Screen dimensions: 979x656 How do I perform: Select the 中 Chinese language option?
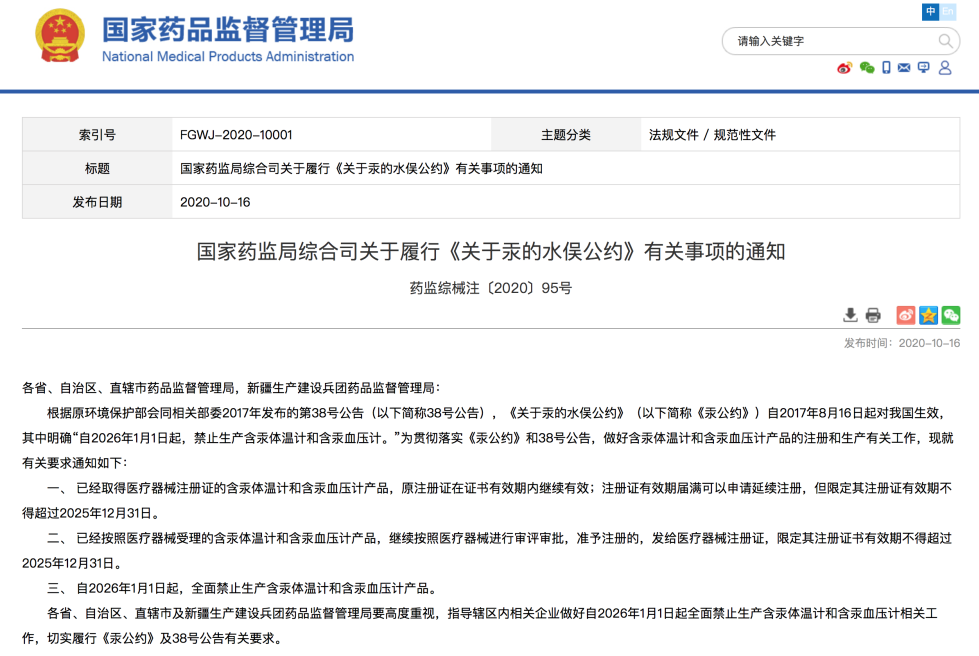tap(931, 12)
